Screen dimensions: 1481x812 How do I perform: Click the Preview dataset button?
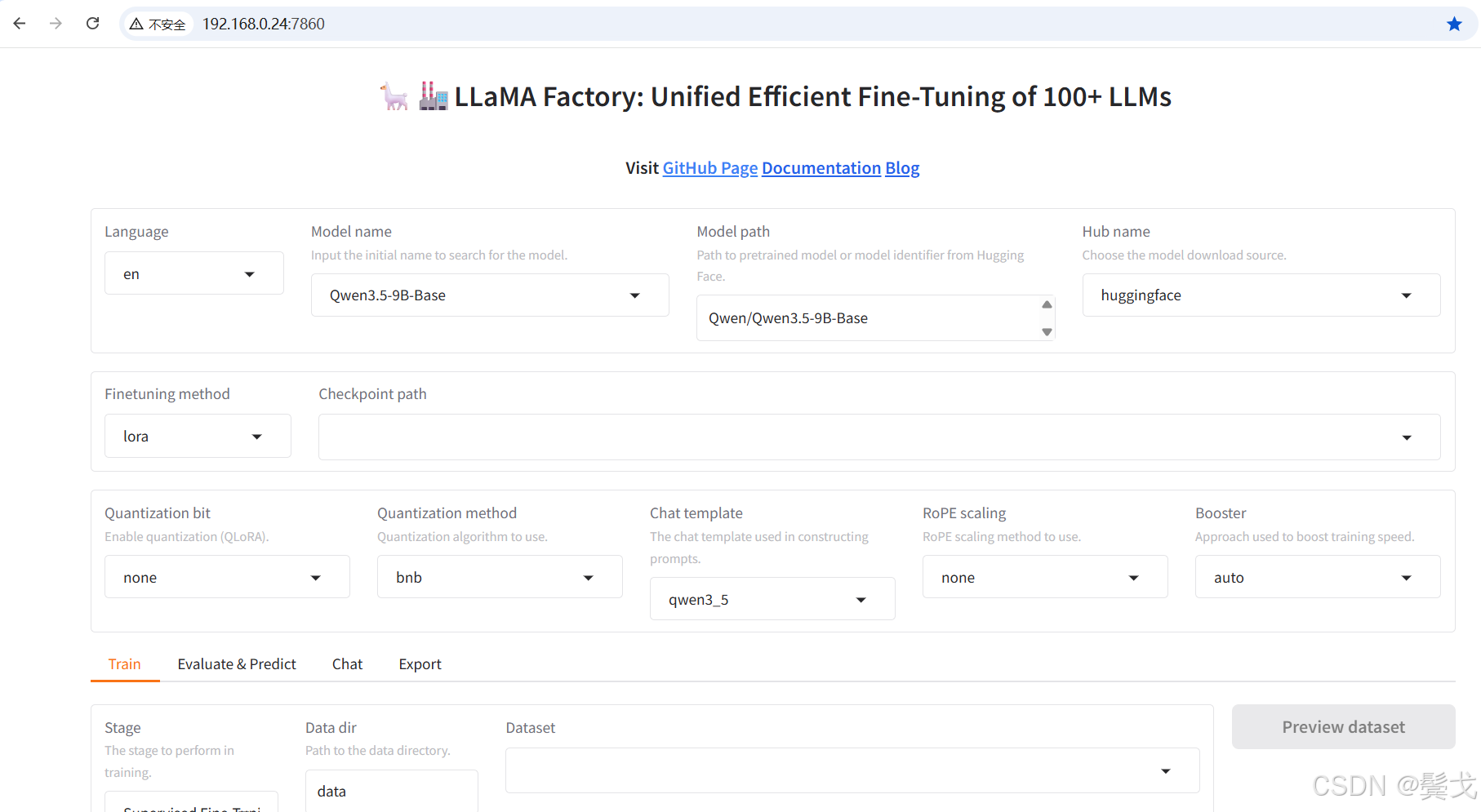[1343, 726]
